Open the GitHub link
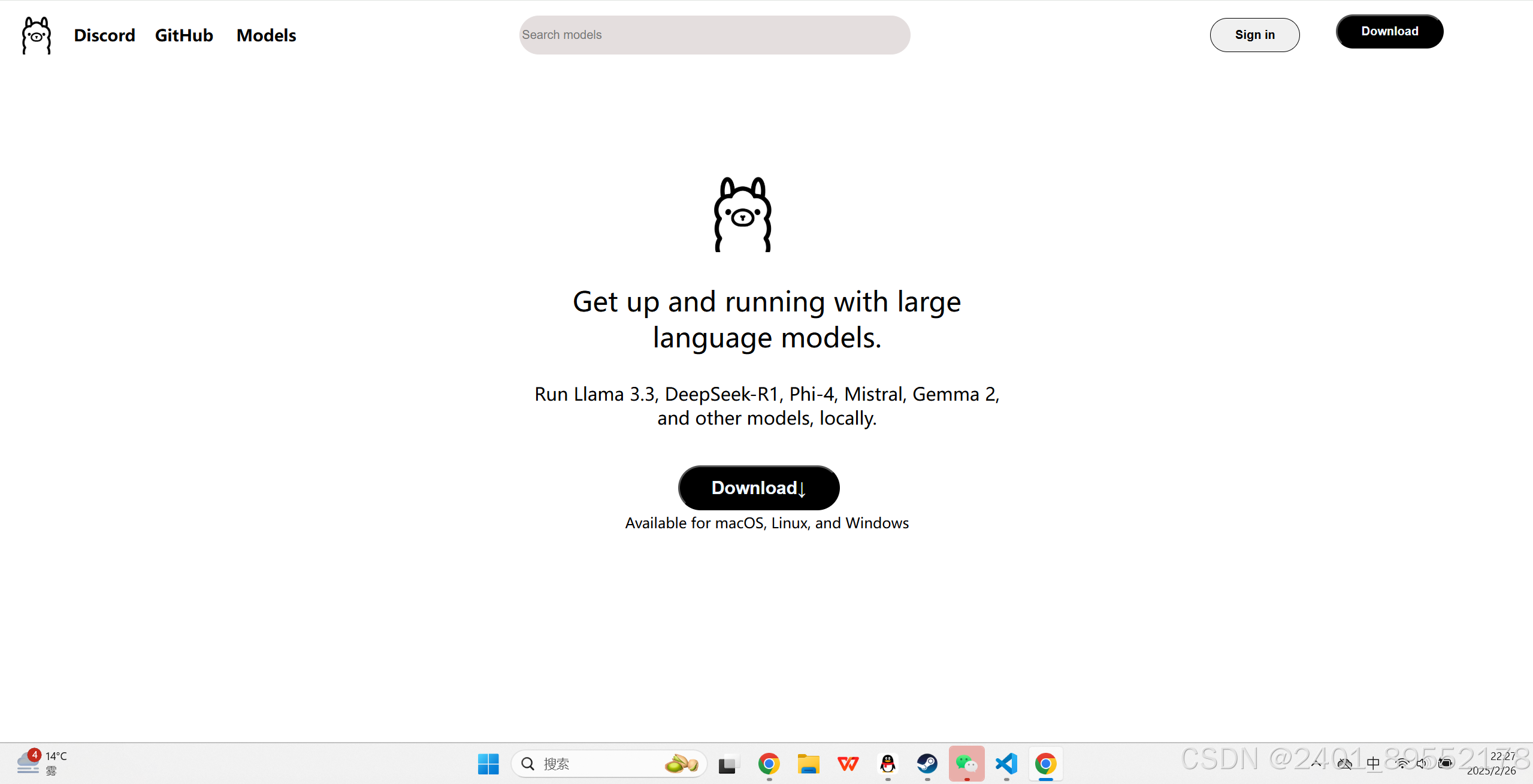The image size is (1533, 784). [184, 35]
